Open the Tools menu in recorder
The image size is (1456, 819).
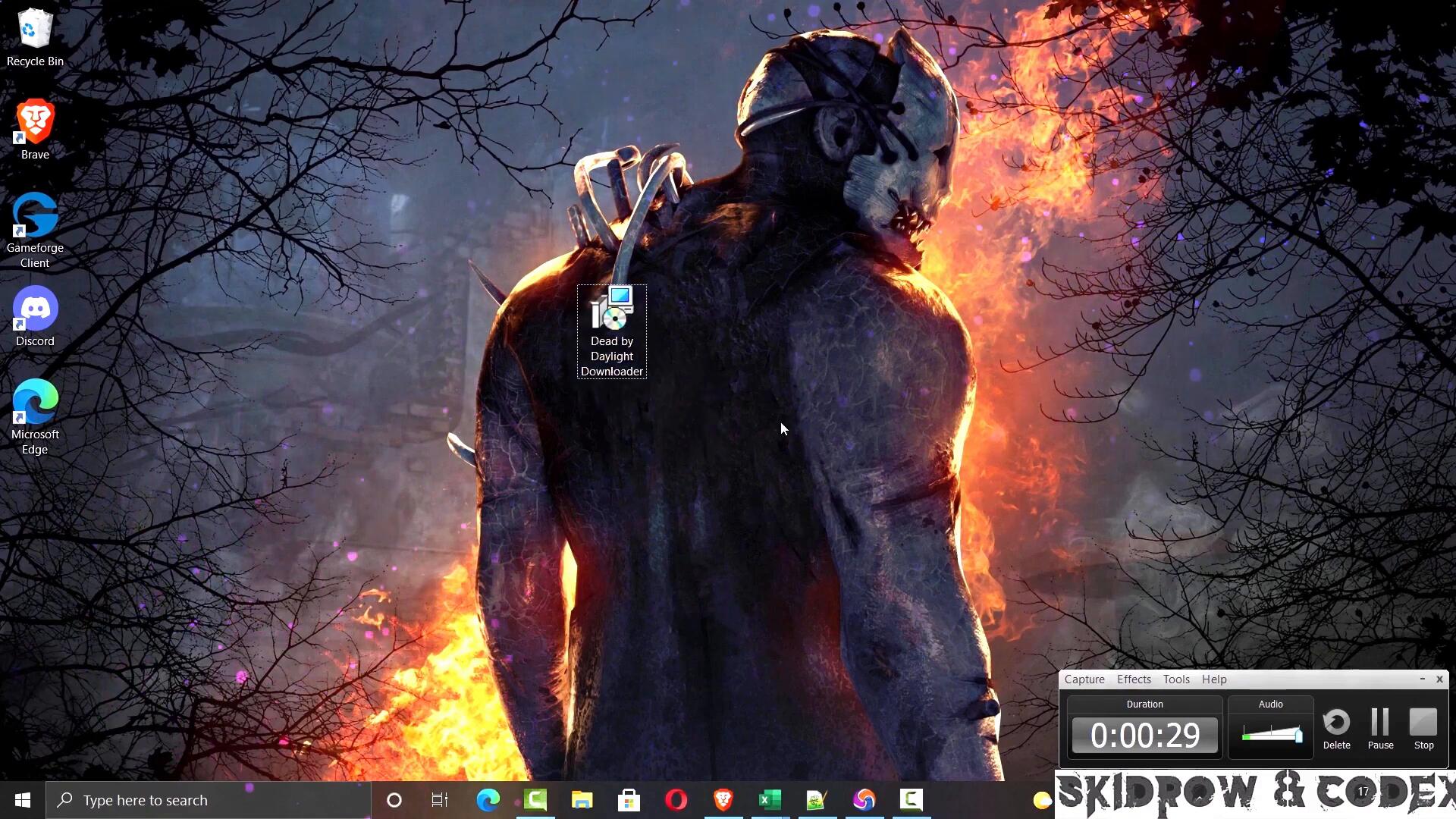(x=1176, y=679)
